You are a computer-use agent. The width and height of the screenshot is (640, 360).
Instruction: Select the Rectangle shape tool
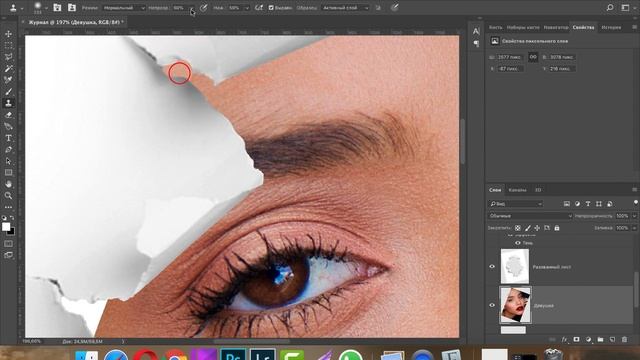pos(8,173)
